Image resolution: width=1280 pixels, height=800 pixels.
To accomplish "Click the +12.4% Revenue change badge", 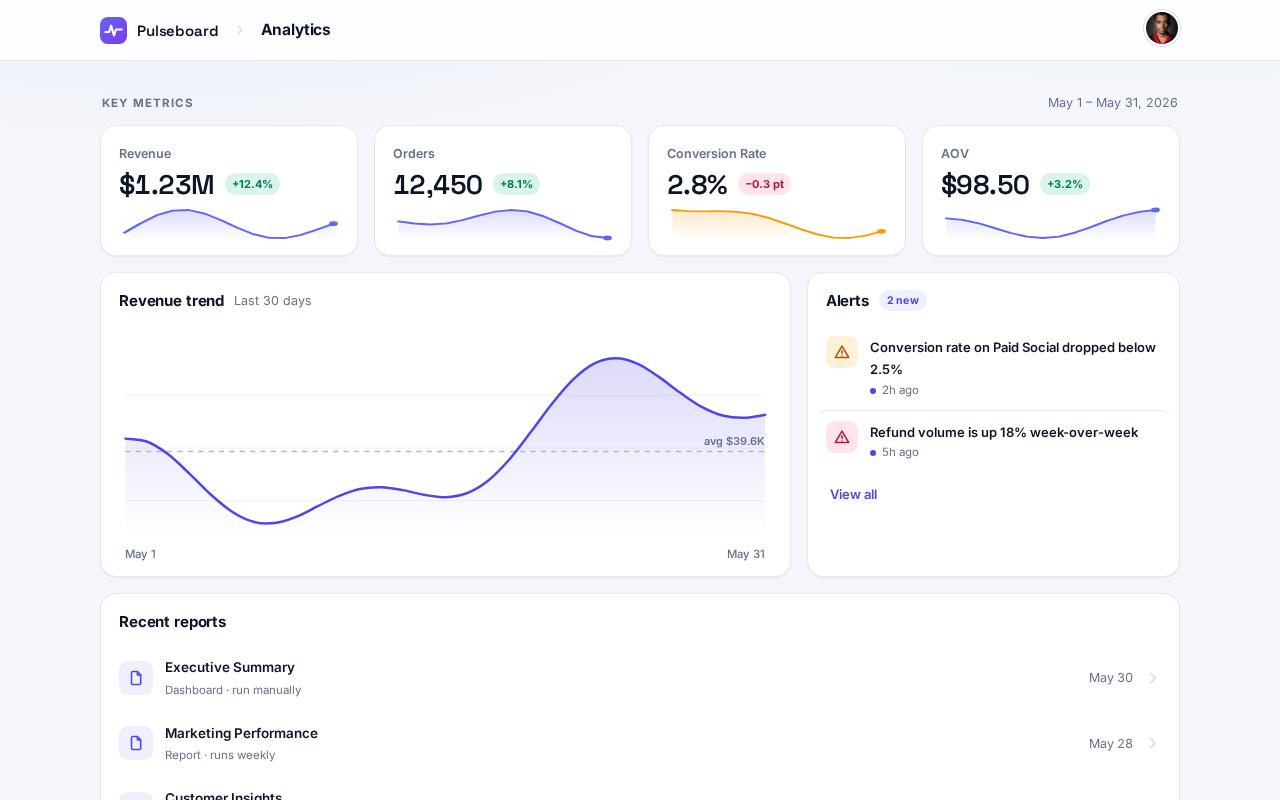I will pos(252,184).
